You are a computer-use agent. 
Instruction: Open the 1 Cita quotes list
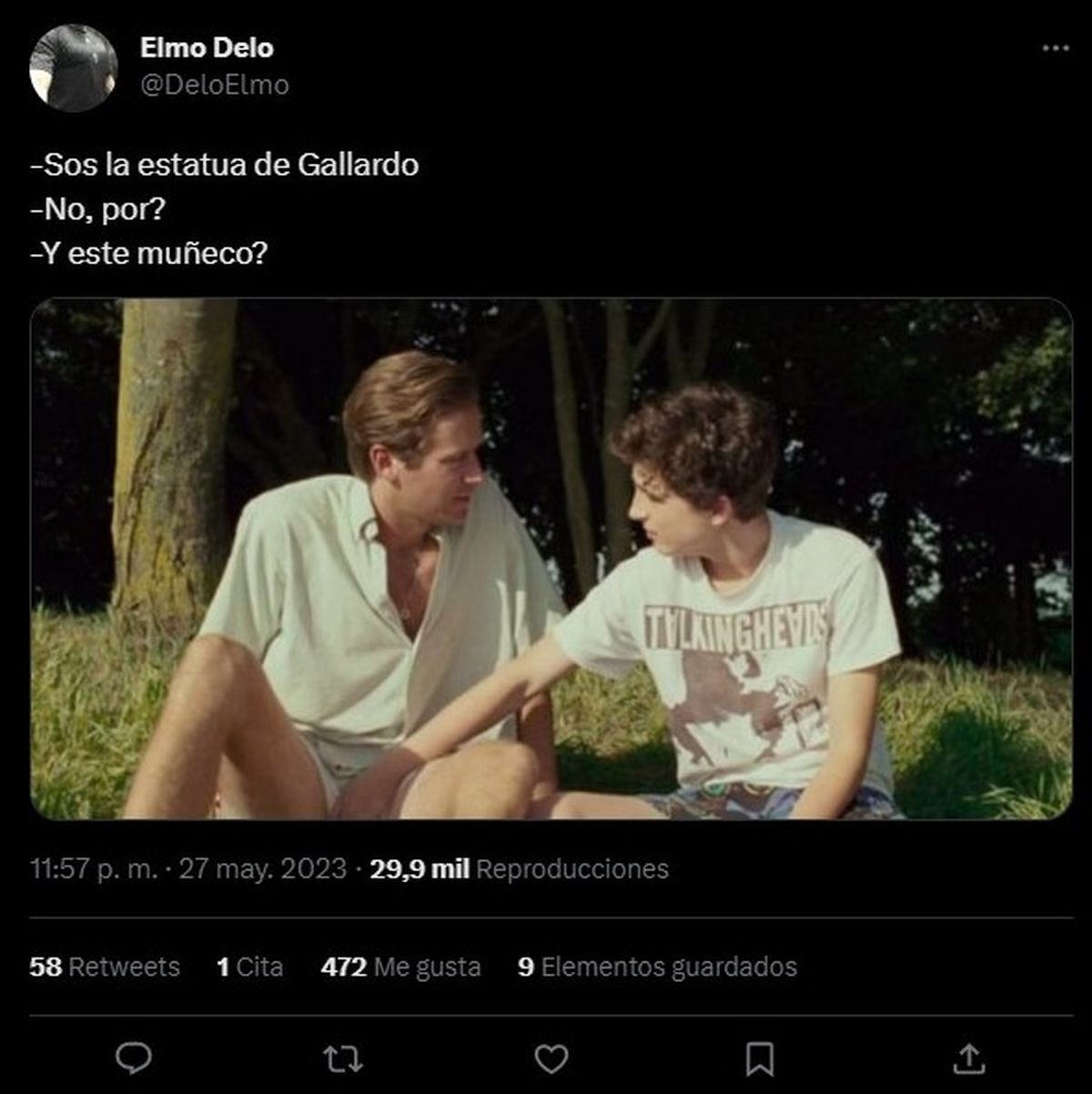250,967
